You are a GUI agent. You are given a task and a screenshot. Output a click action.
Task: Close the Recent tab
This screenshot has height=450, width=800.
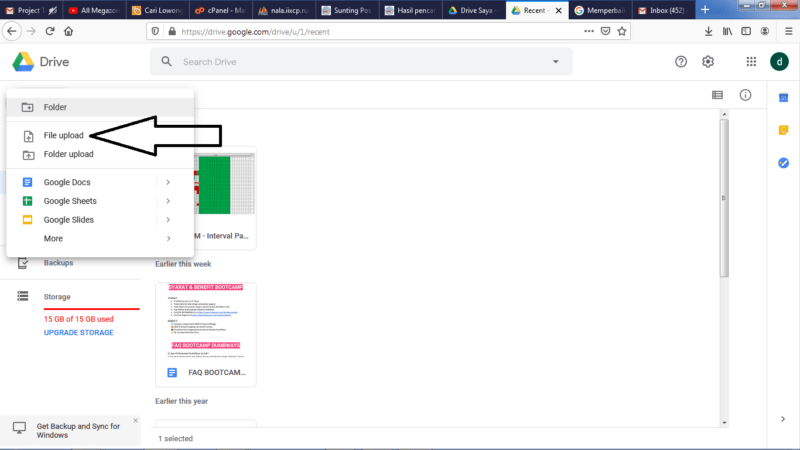(558, 10)
